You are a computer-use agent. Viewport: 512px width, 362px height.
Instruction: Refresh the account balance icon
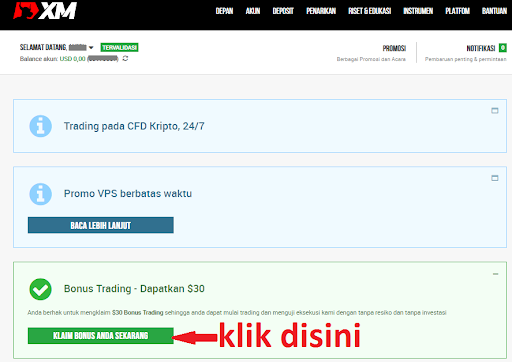click(x=125, y=59)
